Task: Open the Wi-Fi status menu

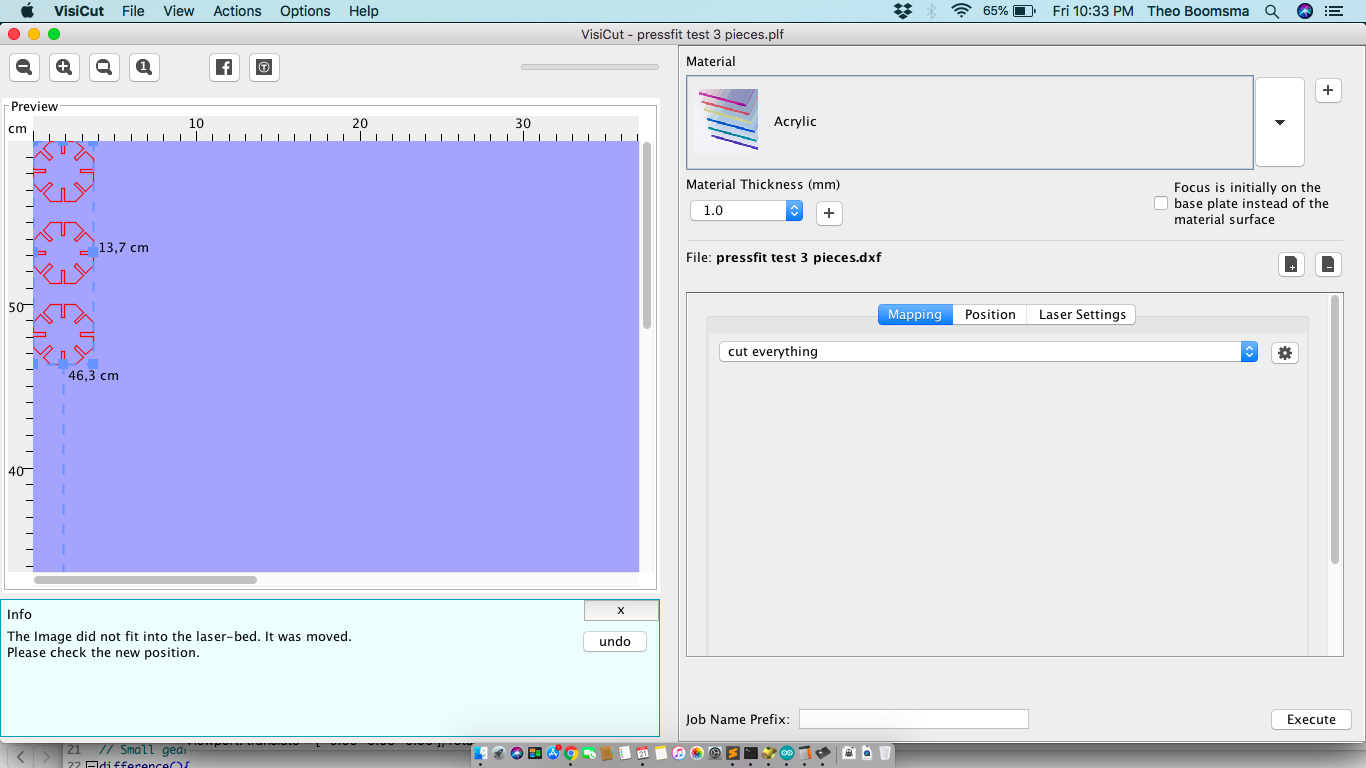Action: tap(961, 11)
